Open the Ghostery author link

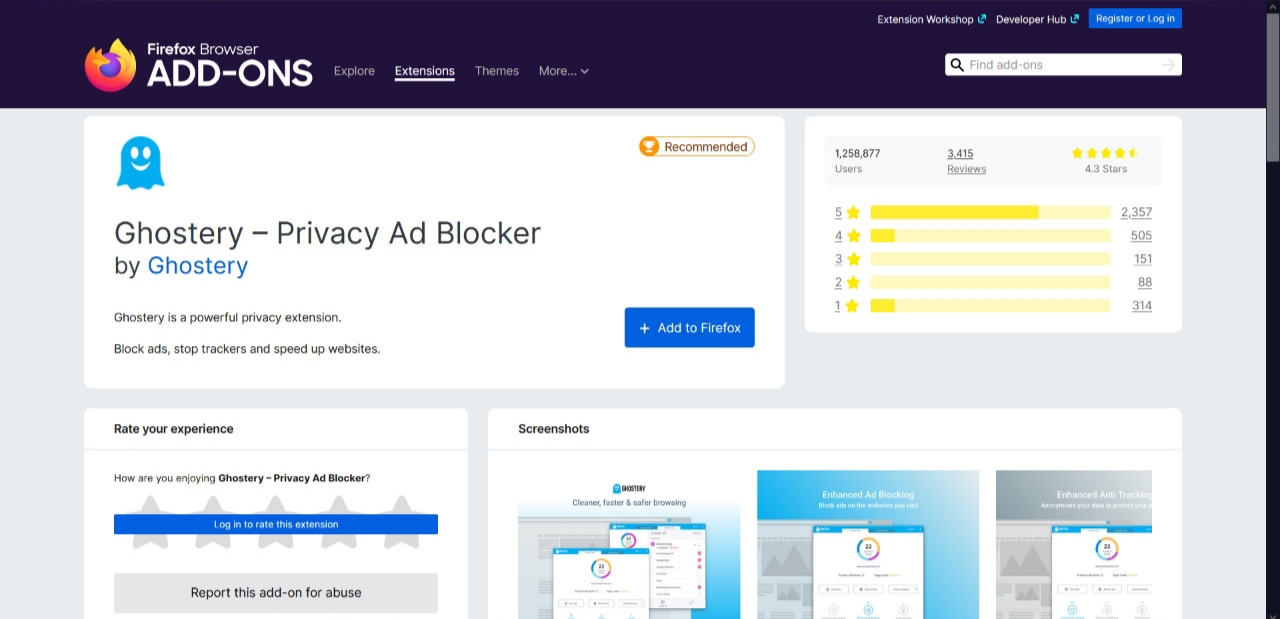point(198,266)
